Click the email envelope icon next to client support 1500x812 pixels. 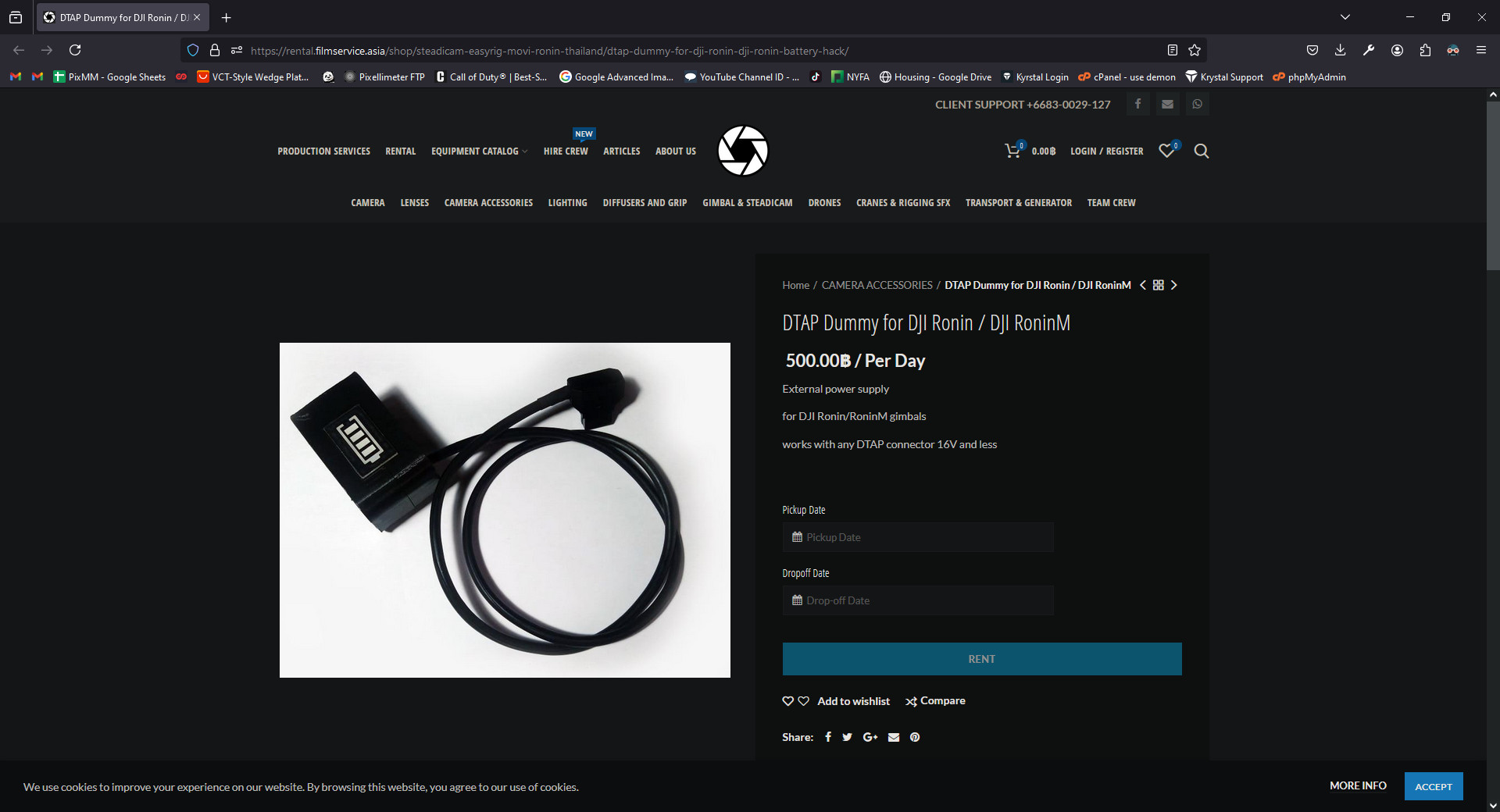1167,104
